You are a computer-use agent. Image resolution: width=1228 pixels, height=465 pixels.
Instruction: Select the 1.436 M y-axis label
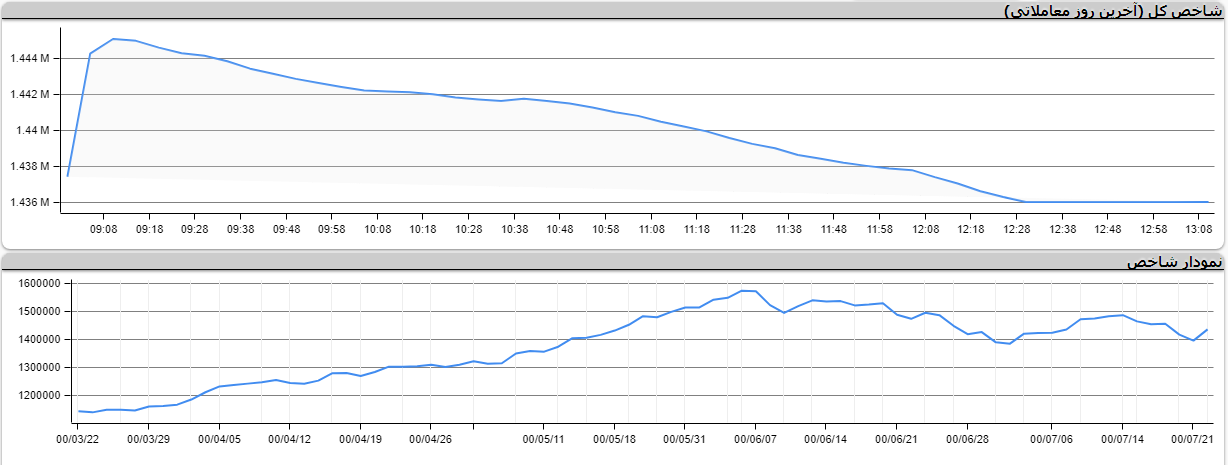click(29, 203)
